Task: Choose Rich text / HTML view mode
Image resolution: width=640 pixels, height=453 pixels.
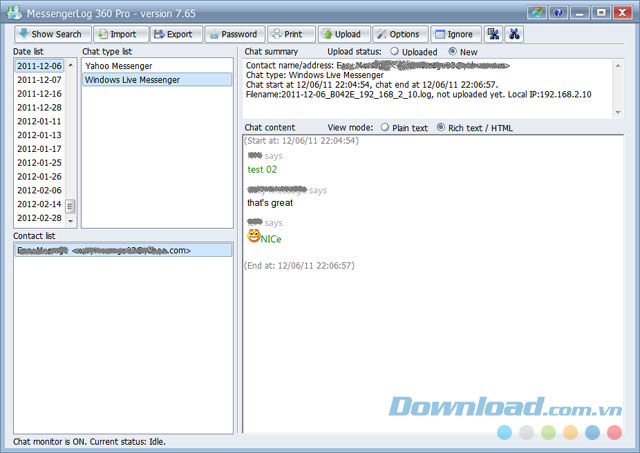Action: (x=441, y=128)
